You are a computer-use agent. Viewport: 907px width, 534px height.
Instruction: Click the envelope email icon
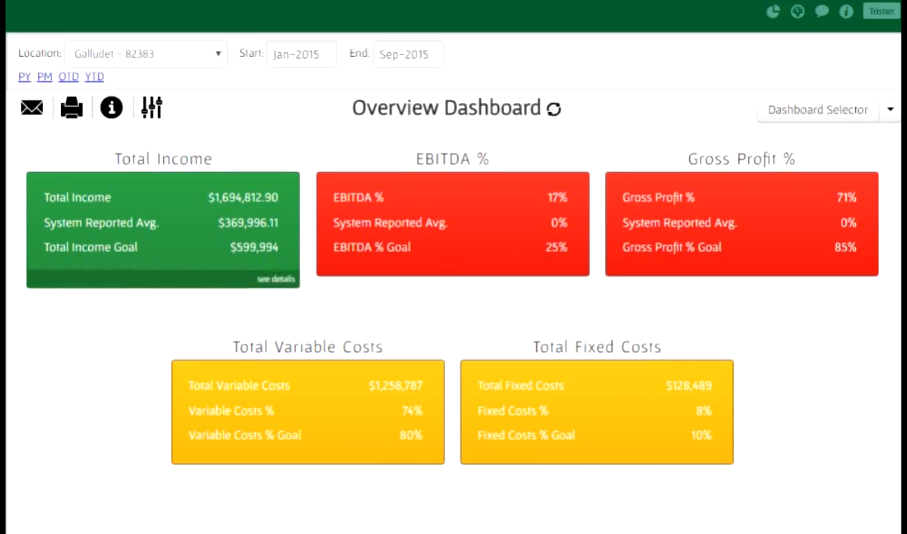(x=32, y=108)
